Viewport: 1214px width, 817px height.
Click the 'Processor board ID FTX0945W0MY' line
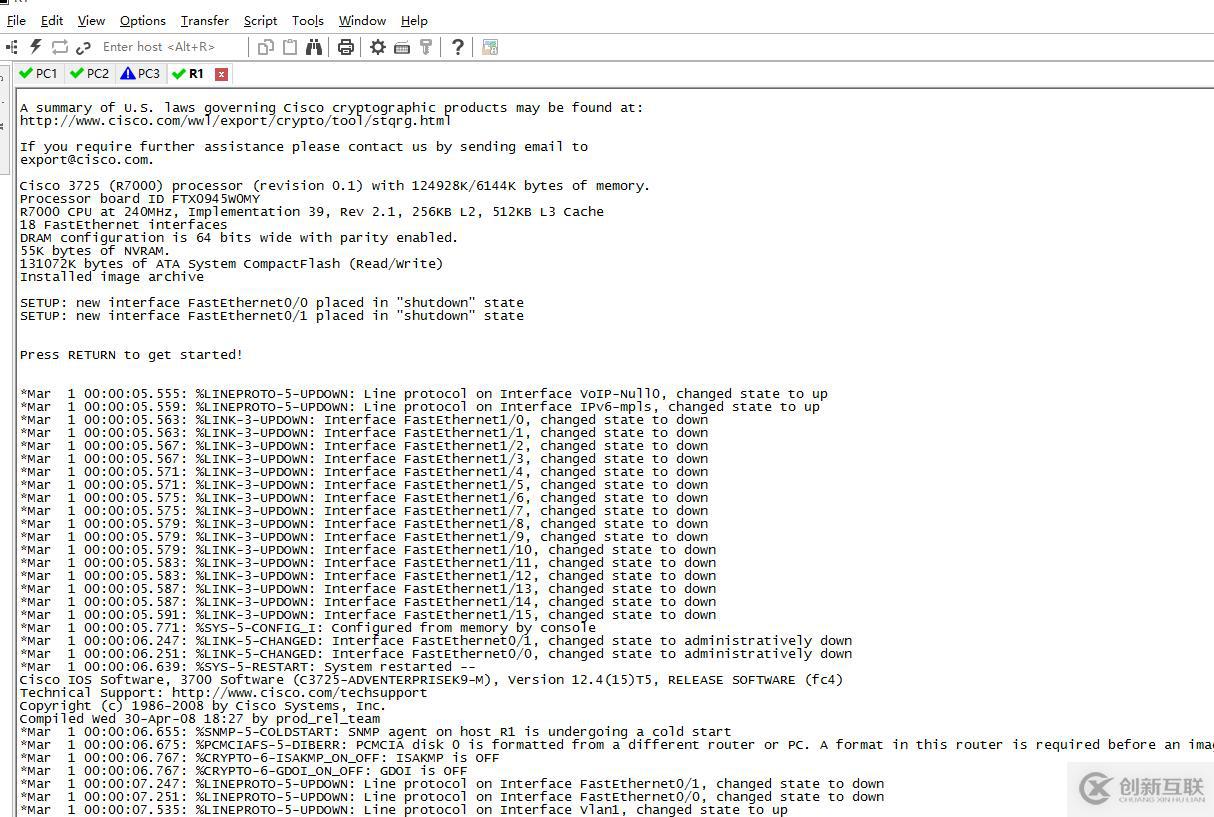click(x=140, y=199)
